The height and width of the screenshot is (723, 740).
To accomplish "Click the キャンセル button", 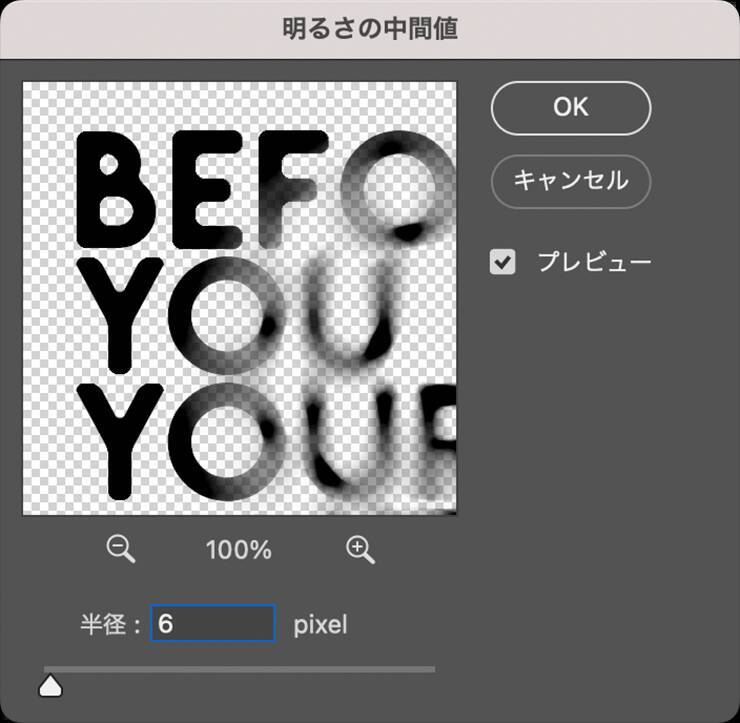I will (x=571, y=181).
